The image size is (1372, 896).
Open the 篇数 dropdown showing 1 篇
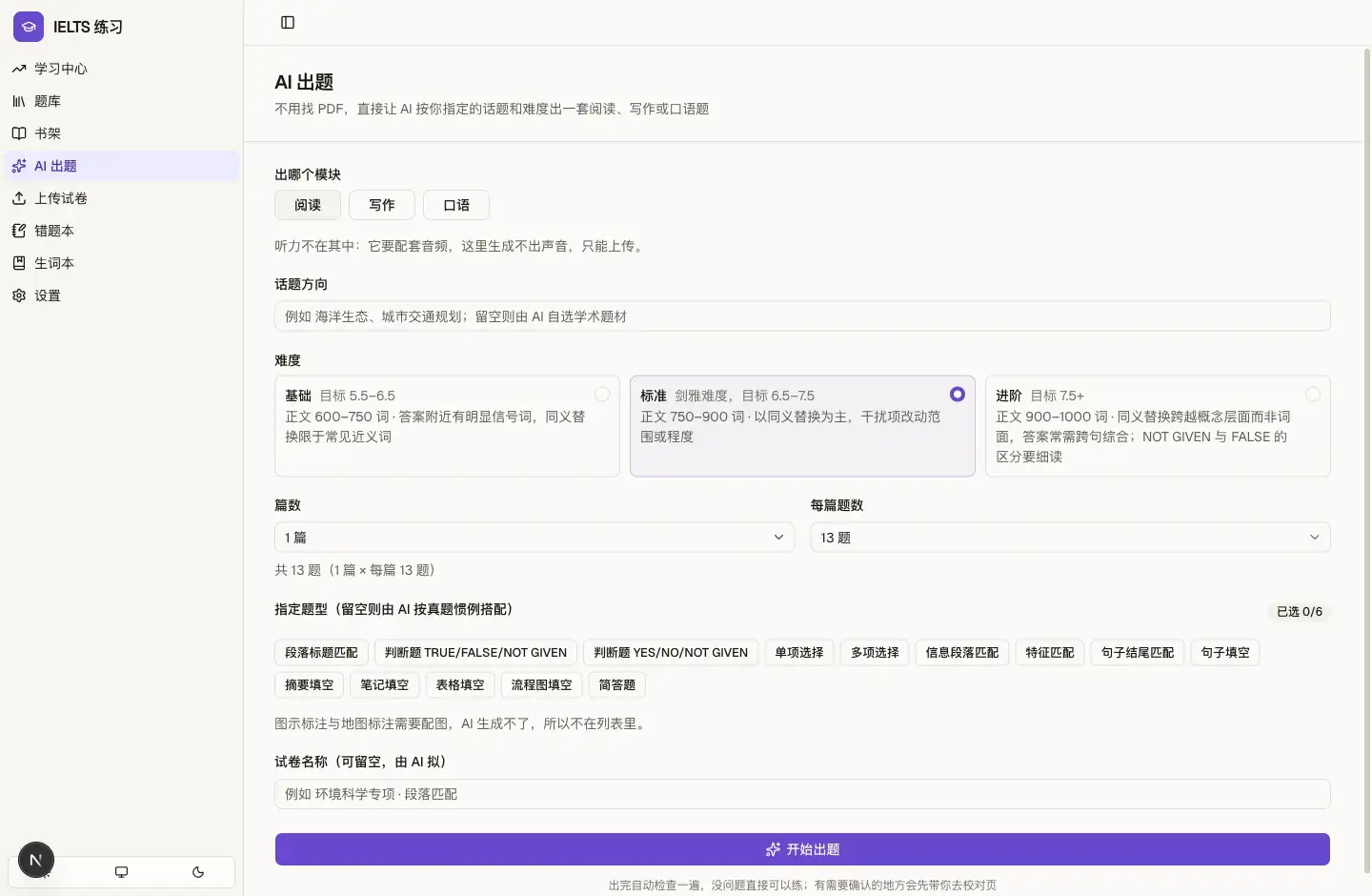coord(535,538)
